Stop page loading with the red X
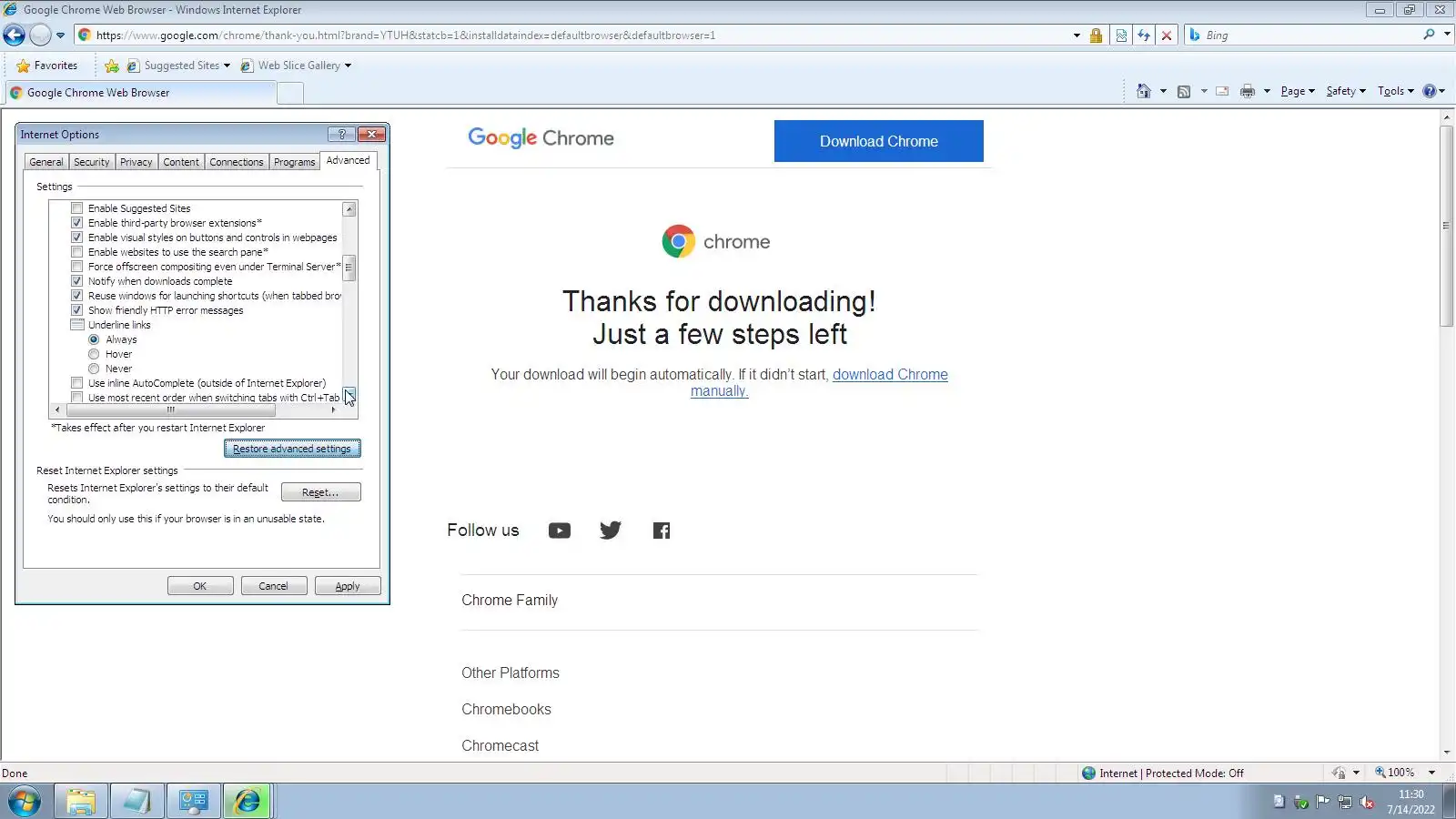1456x819 pixels. tap(1167, 35)
